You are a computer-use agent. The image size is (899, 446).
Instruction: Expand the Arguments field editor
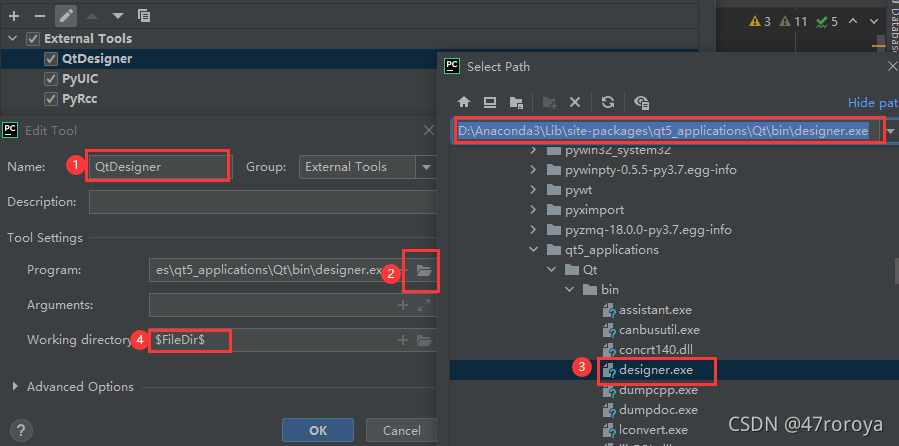[424, 305]
